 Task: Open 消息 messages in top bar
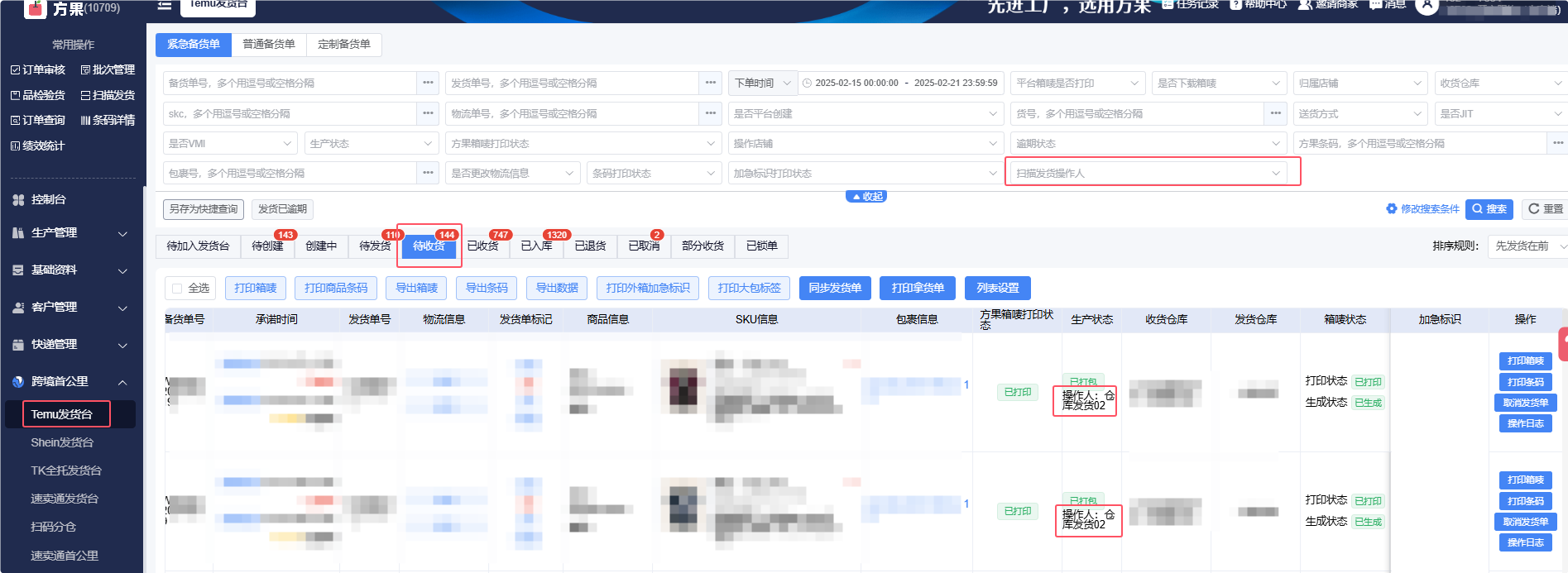[x=1388, y=5]
